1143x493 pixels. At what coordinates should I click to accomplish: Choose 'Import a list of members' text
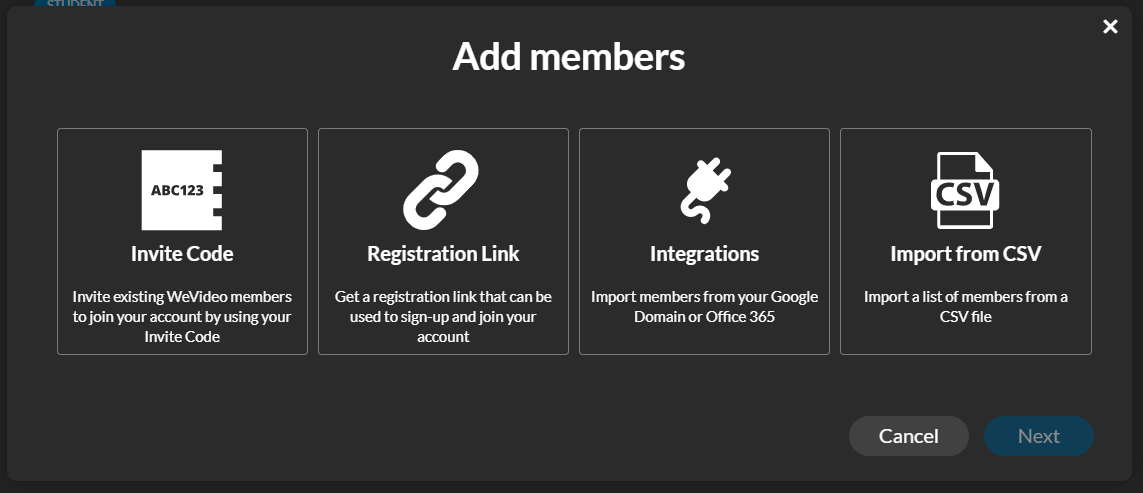point(966,307)
